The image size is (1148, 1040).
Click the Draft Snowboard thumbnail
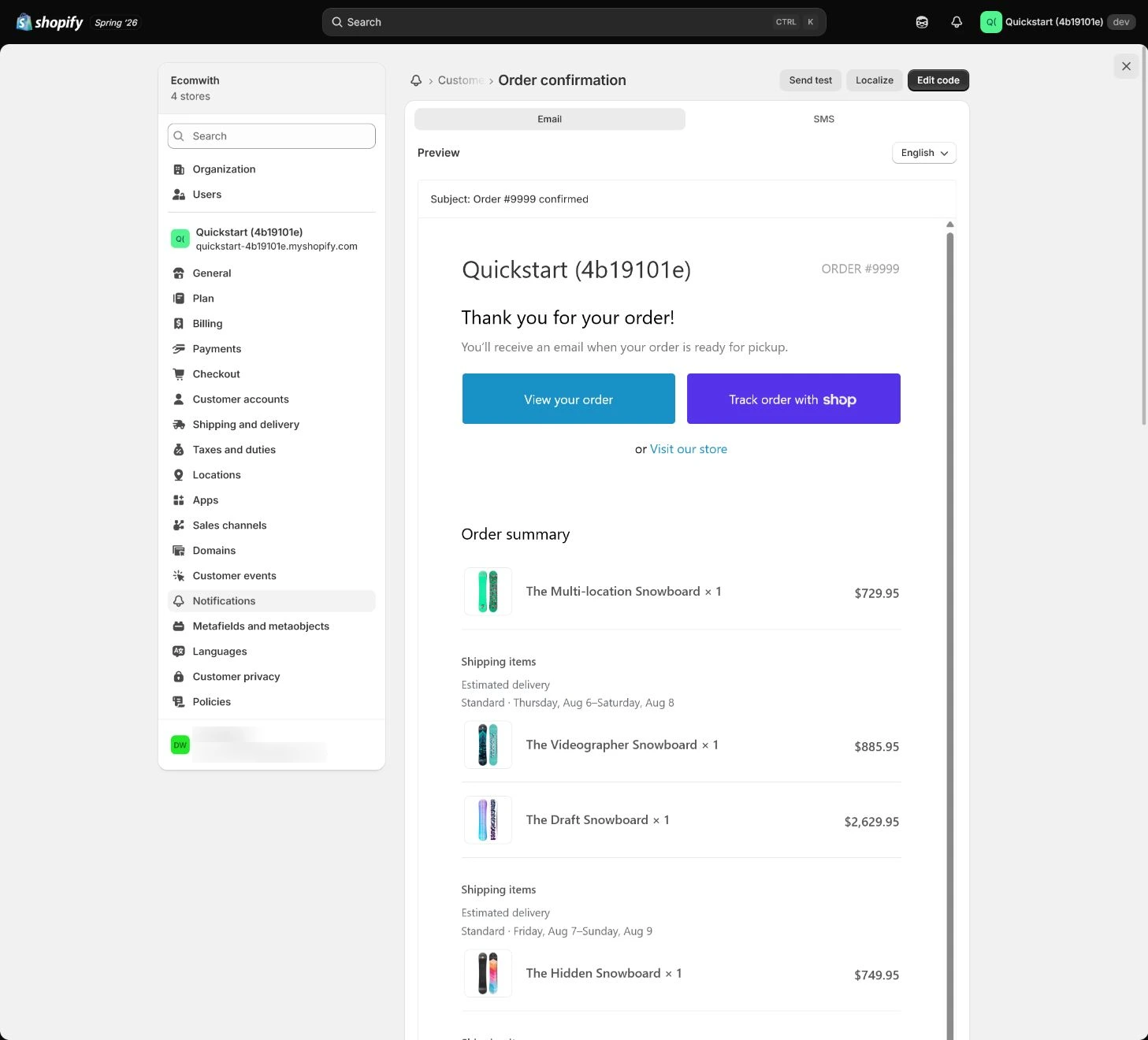pyautogui.click(x=488, y=820)
